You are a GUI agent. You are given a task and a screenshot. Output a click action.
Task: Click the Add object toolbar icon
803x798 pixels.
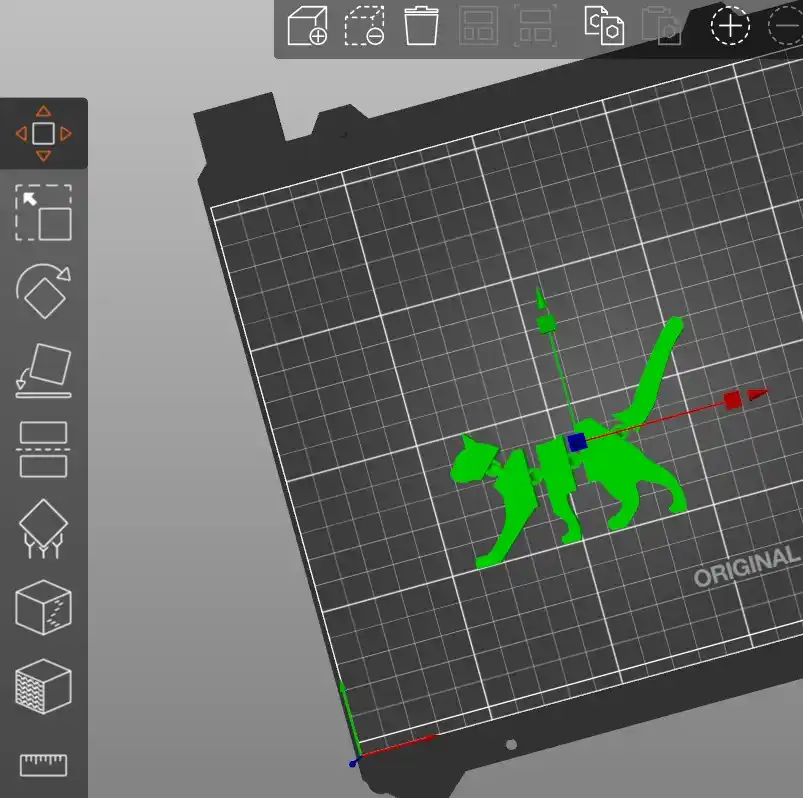click(307, 26)
